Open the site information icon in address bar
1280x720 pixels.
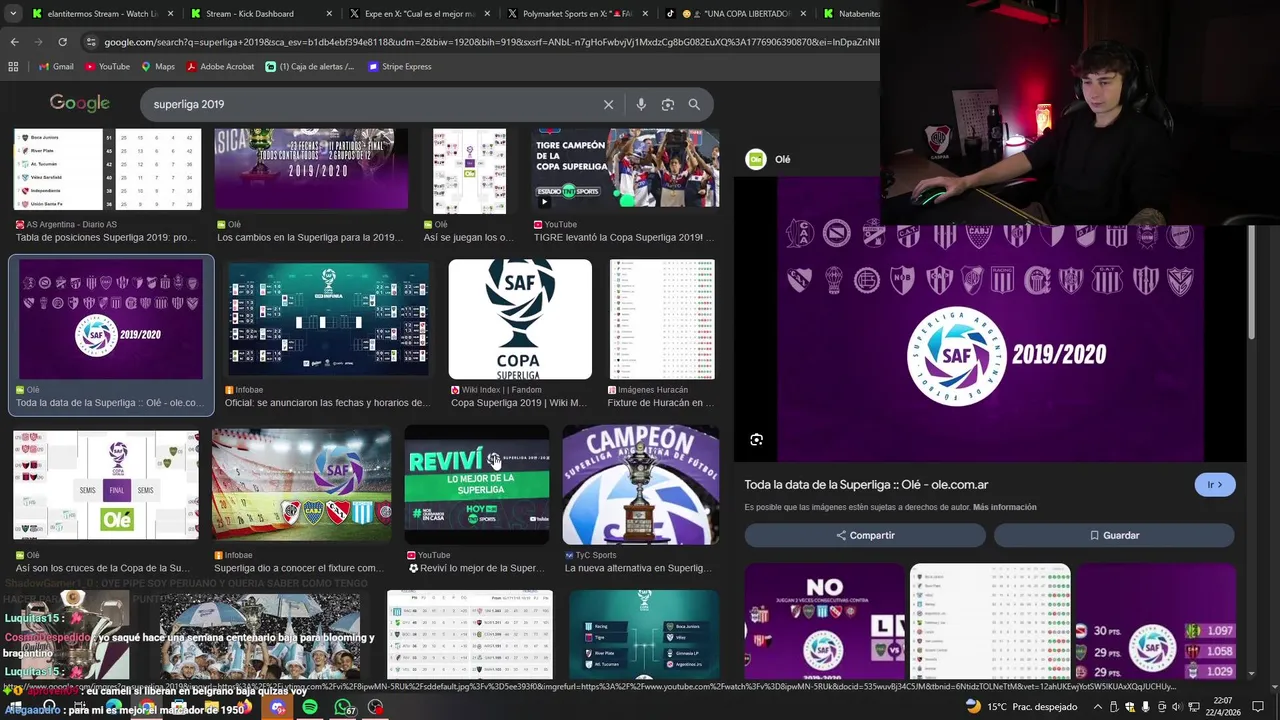pyautogui.click(x=91, y=42)
